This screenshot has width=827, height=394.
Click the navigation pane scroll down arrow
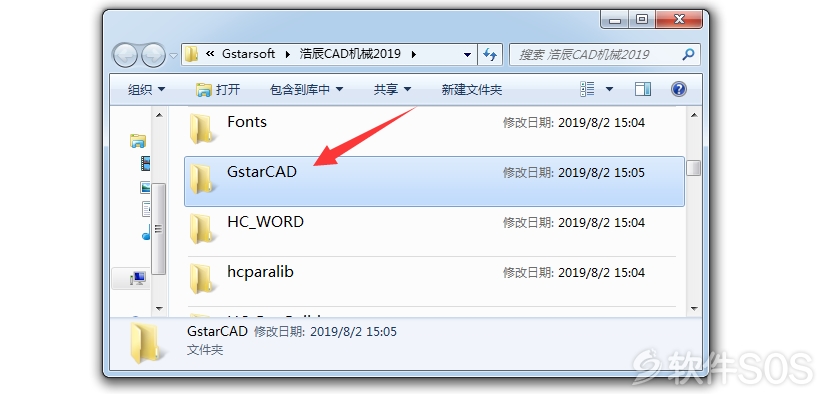tap(159, 309)
